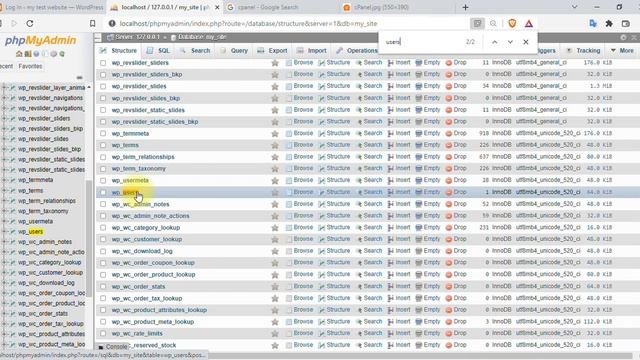Image resolution: width=640 pixels, height=360 pixels.
Task: Check the wp_revslider_slides row checkbox
Action: tap(103, 87)
